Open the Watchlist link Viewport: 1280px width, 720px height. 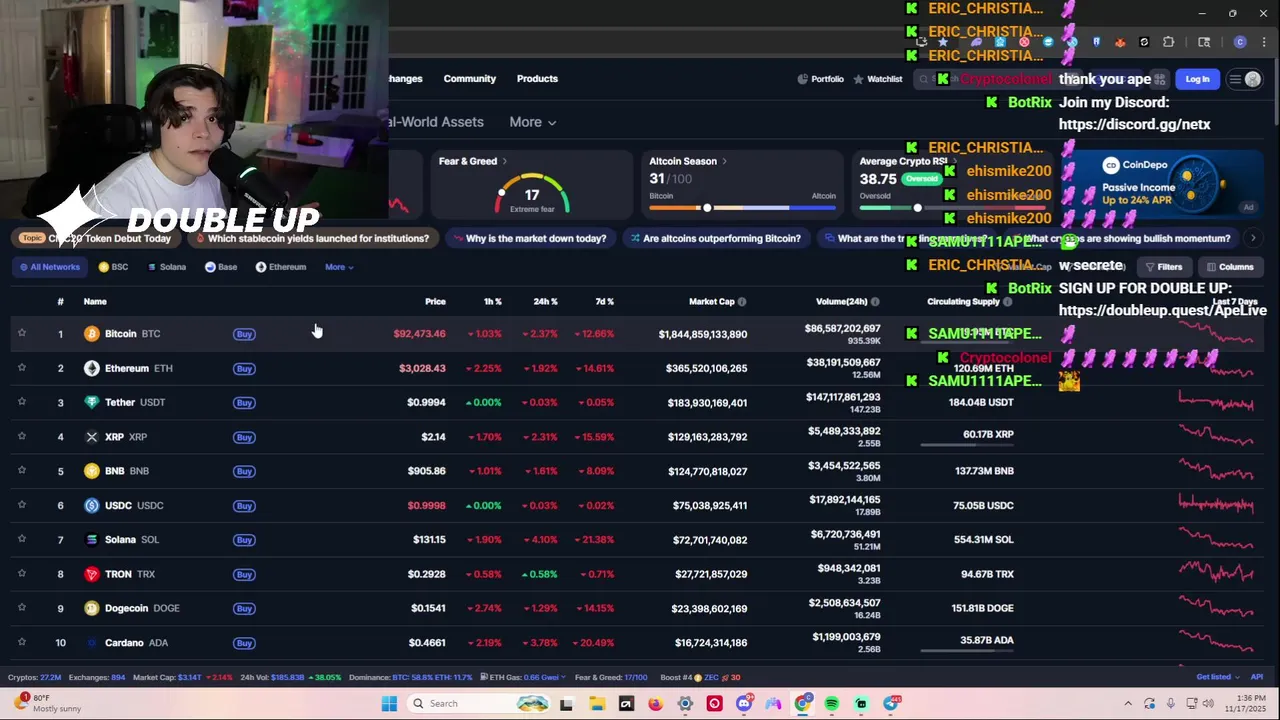(878, 79)
